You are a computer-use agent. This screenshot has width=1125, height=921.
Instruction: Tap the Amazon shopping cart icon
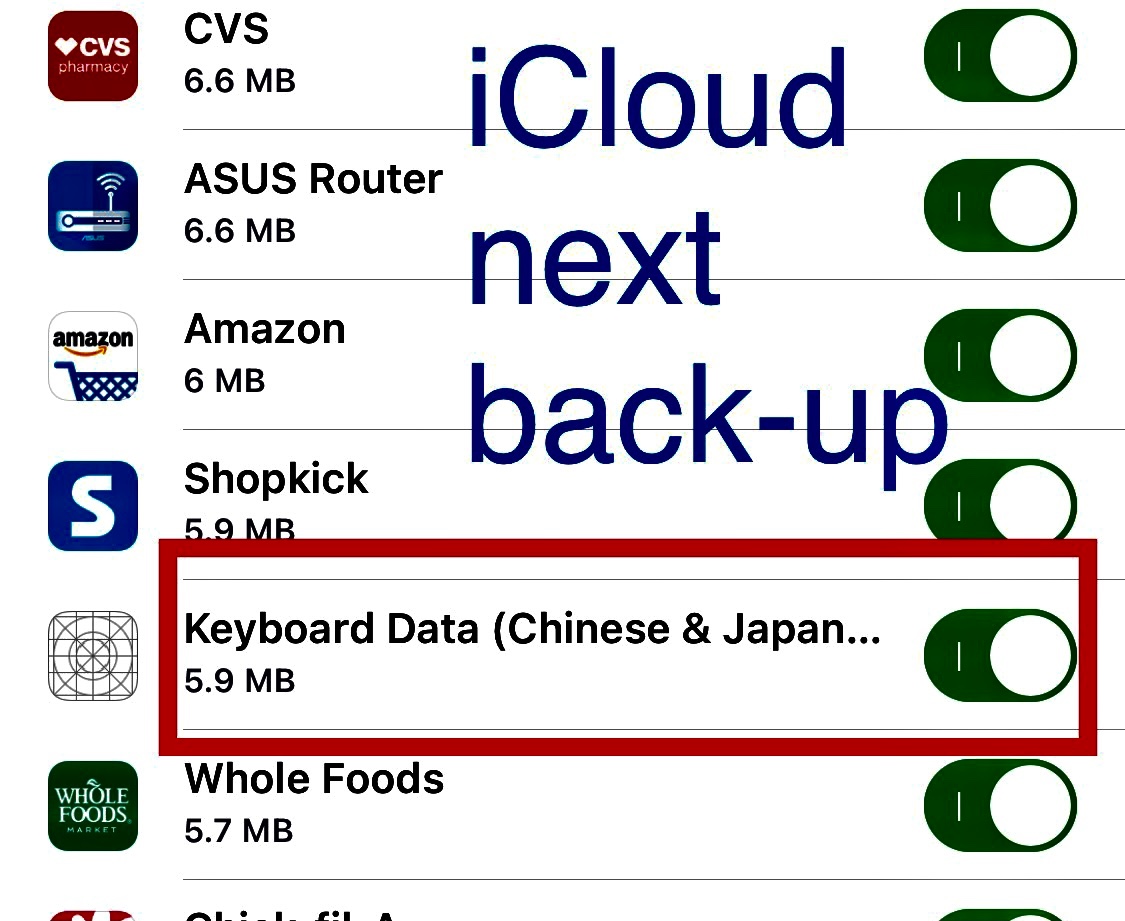(x=92, y=356)
